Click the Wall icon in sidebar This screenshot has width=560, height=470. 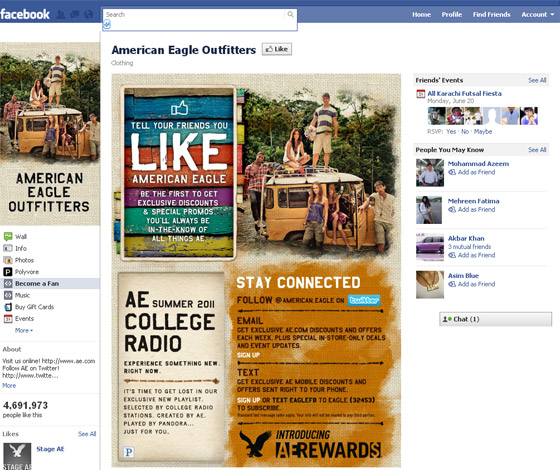tap(8, 236)
